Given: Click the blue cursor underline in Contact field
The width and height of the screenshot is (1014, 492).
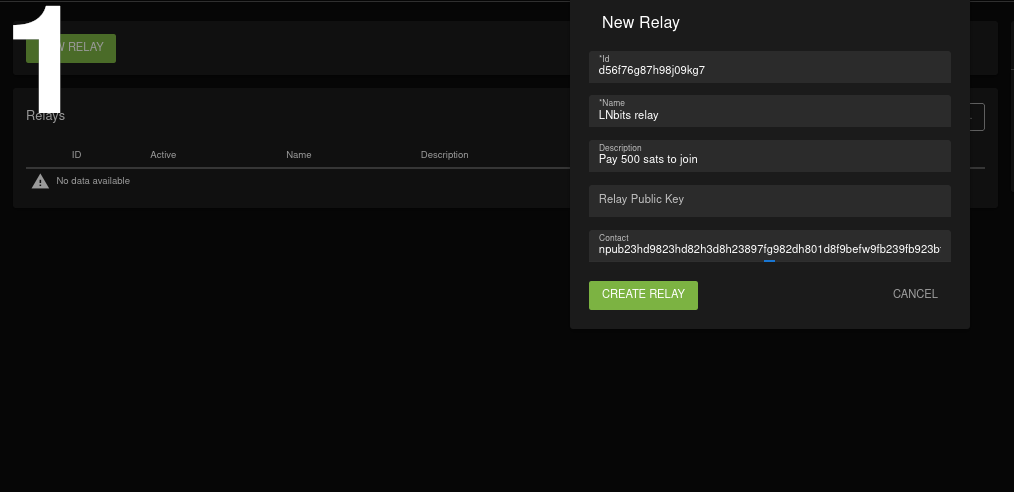Looking at the screenshot, I should tap(769, 261).
